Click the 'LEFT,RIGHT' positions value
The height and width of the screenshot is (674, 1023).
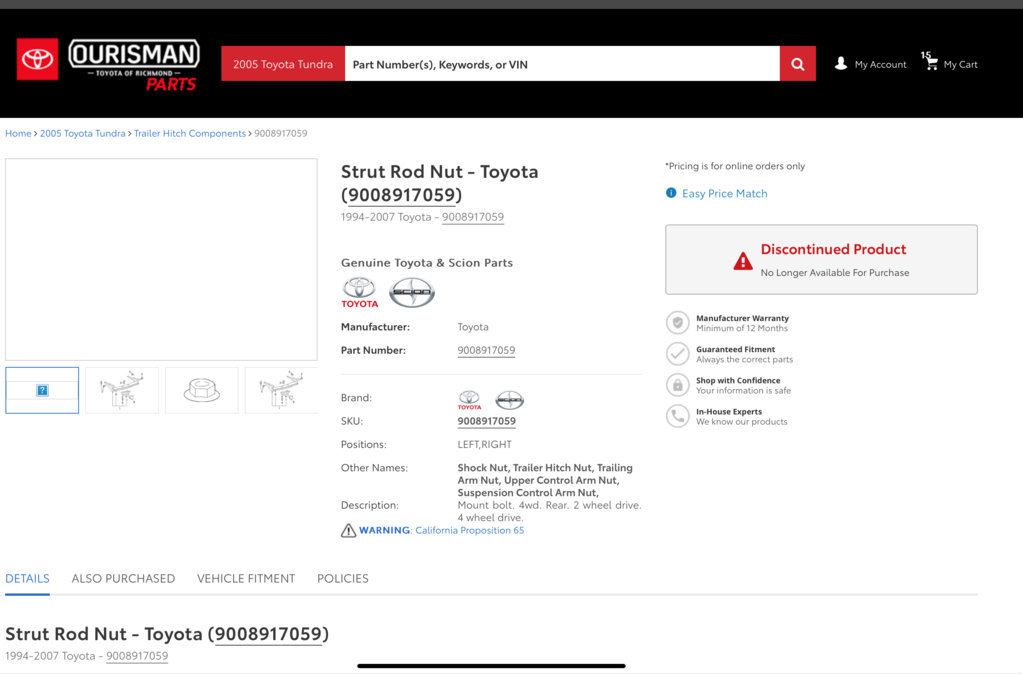tap(485, 444)
